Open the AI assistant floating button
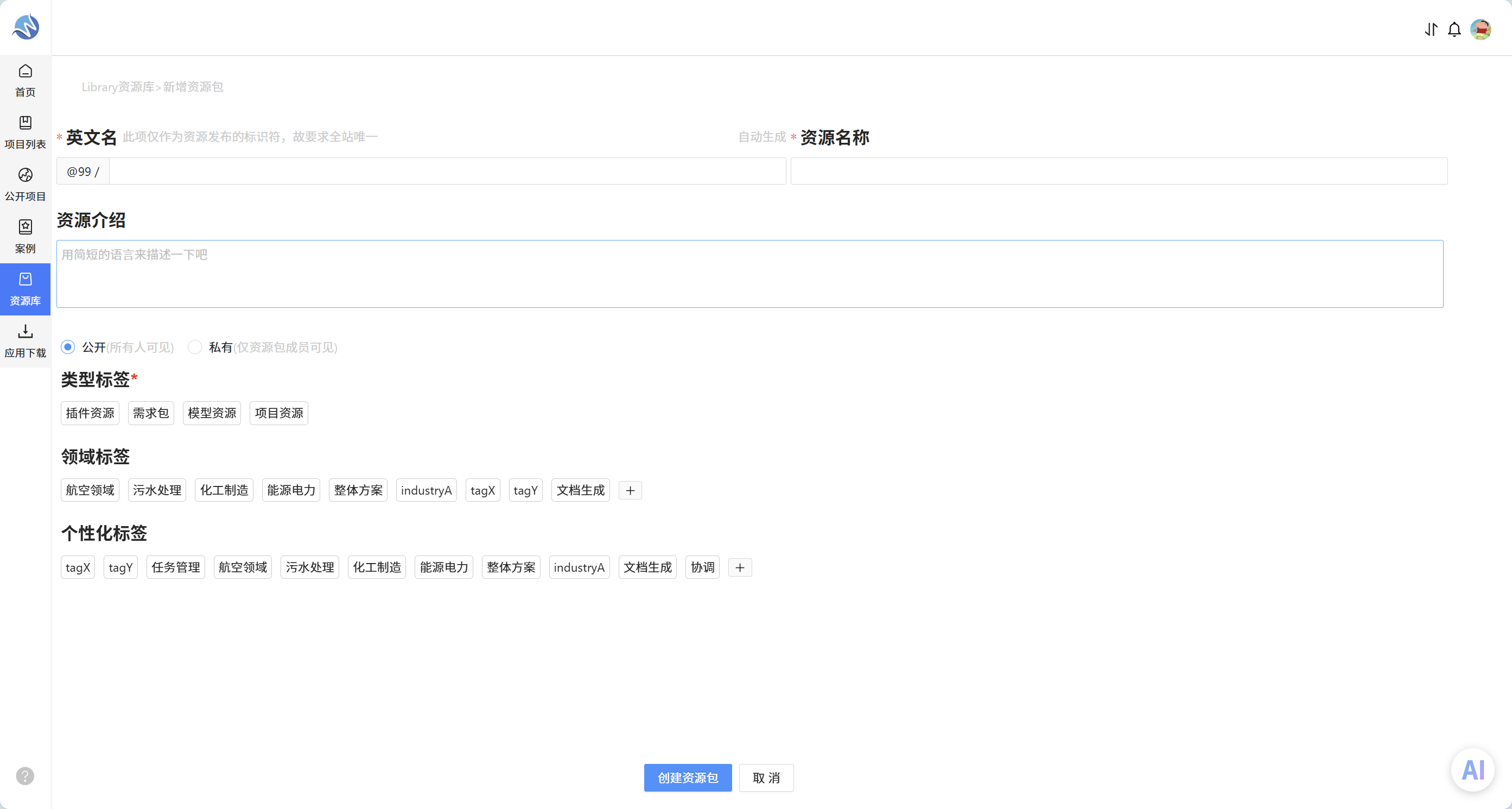This screenshot has width=1512, height=809. click(x=1473, y=770)
